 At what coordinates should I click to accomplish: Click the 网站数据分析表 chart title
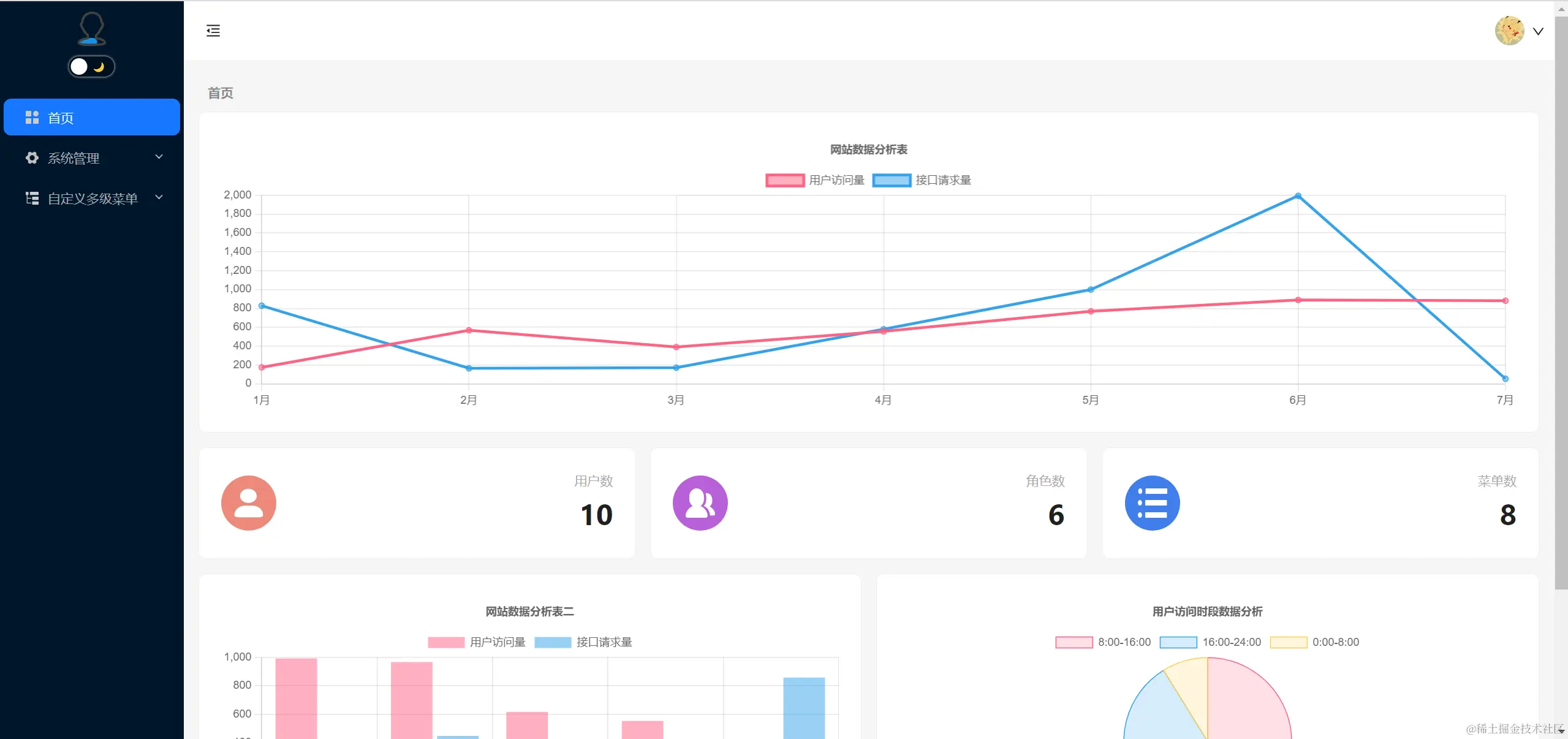[868, 149]
